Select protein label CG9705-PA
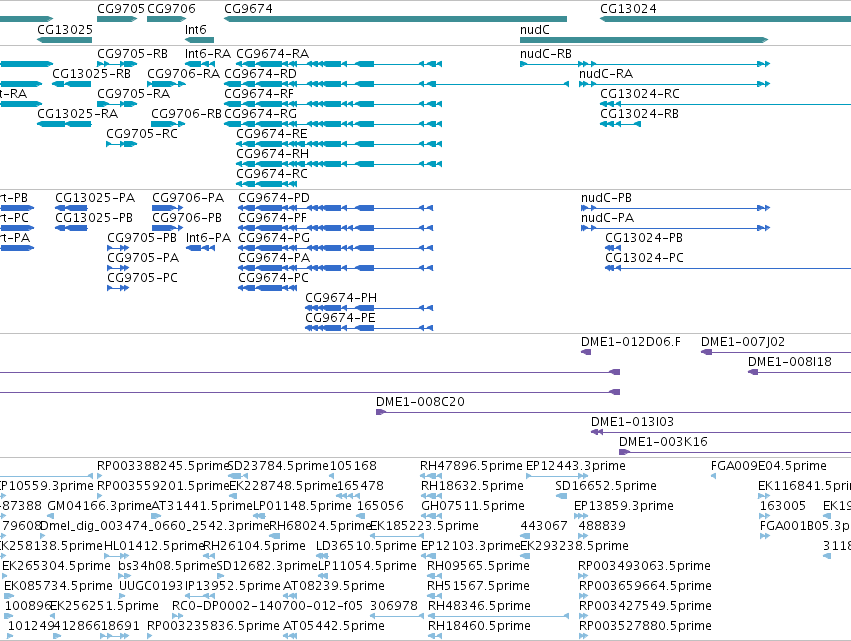 (x=143, y=258)
